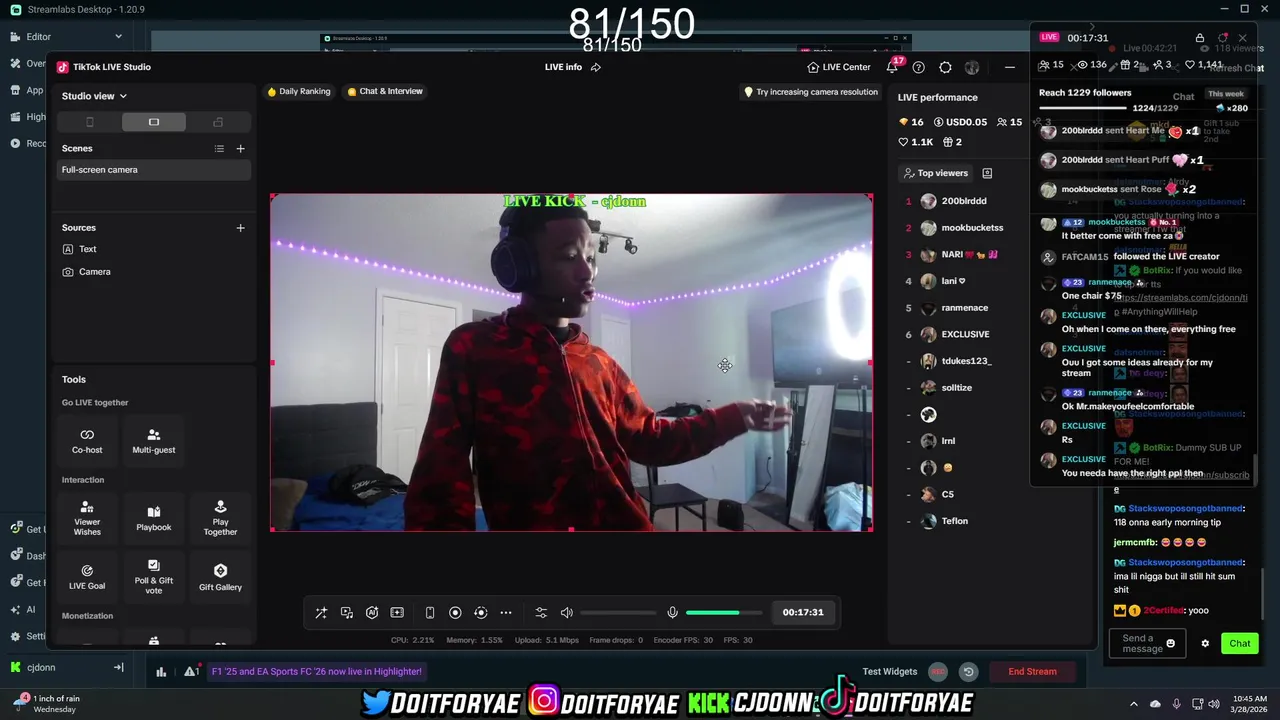The width and height of the screenshot is (1280, 720).
Task: Open Play Together
Action: pos(220,518)
